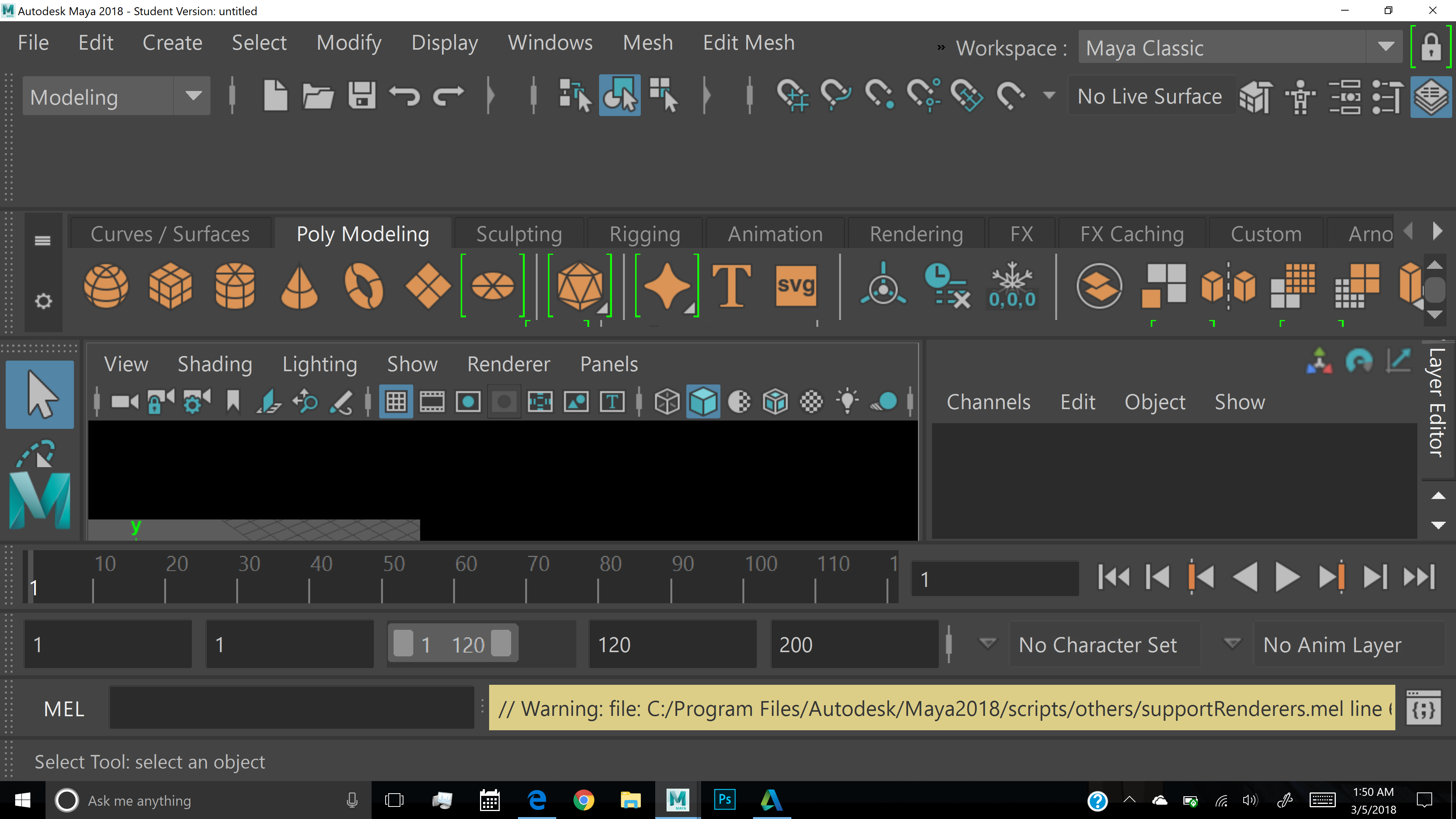Select the Snap to grid toggle

[790, 96]
